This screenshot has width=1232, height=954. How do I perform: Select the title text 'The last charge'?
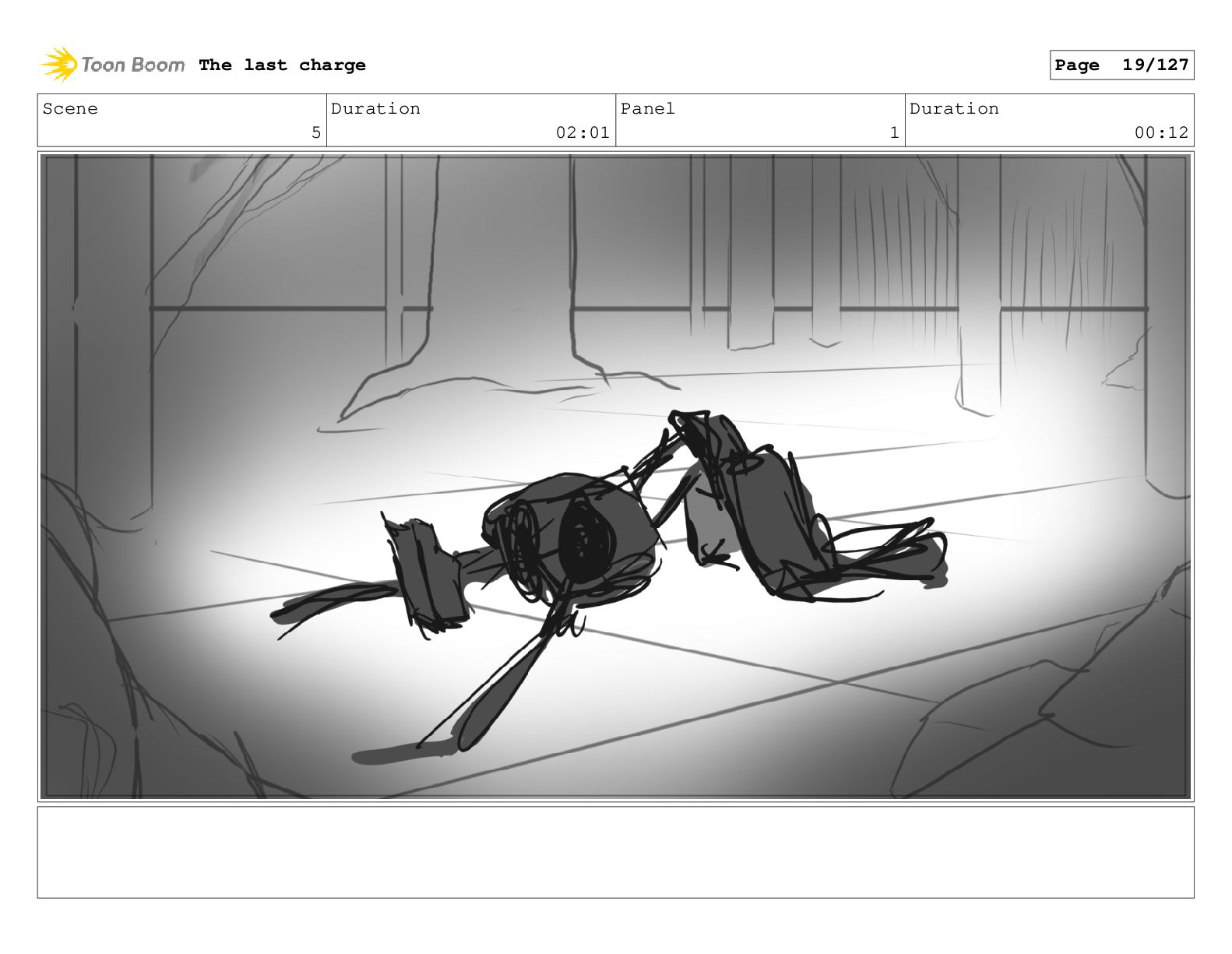(282, 65)
